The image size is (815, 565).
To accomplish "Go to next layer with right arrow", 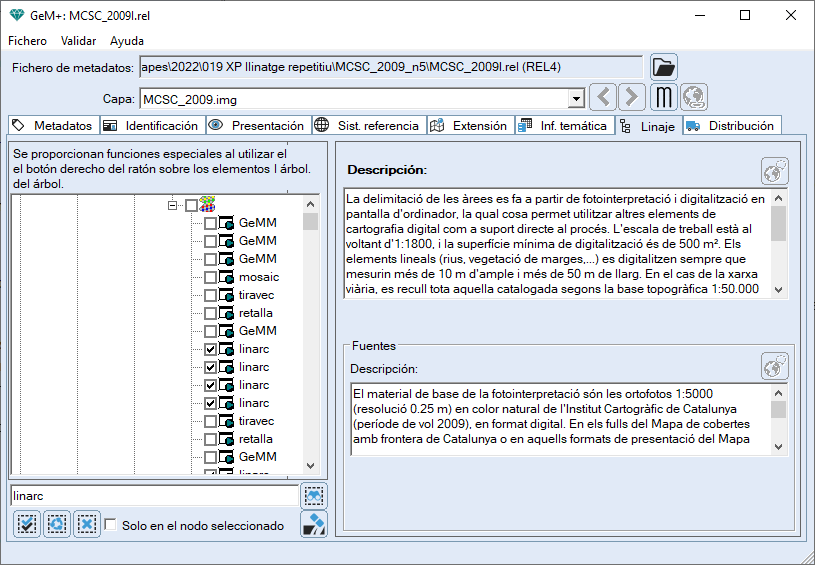I will [631, 98].
